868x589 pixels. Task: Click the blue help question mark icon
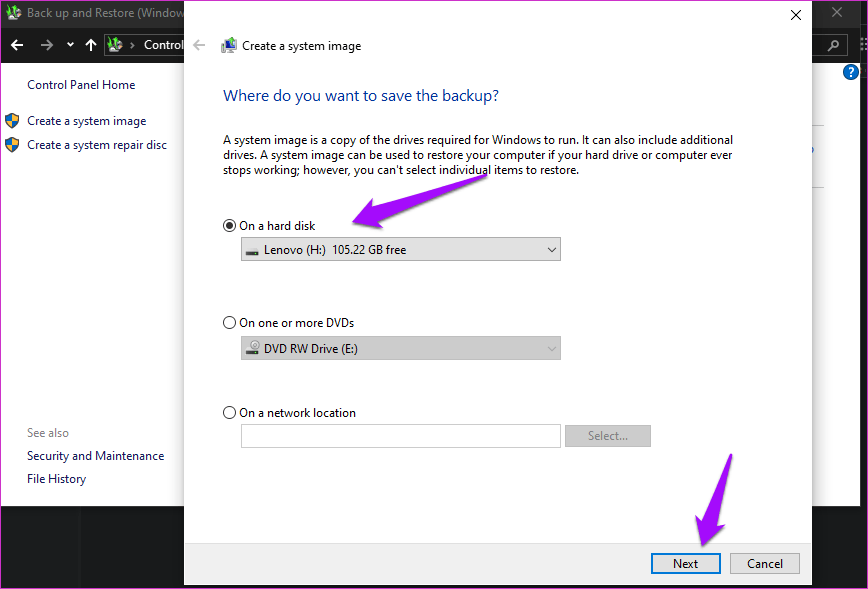851,72
